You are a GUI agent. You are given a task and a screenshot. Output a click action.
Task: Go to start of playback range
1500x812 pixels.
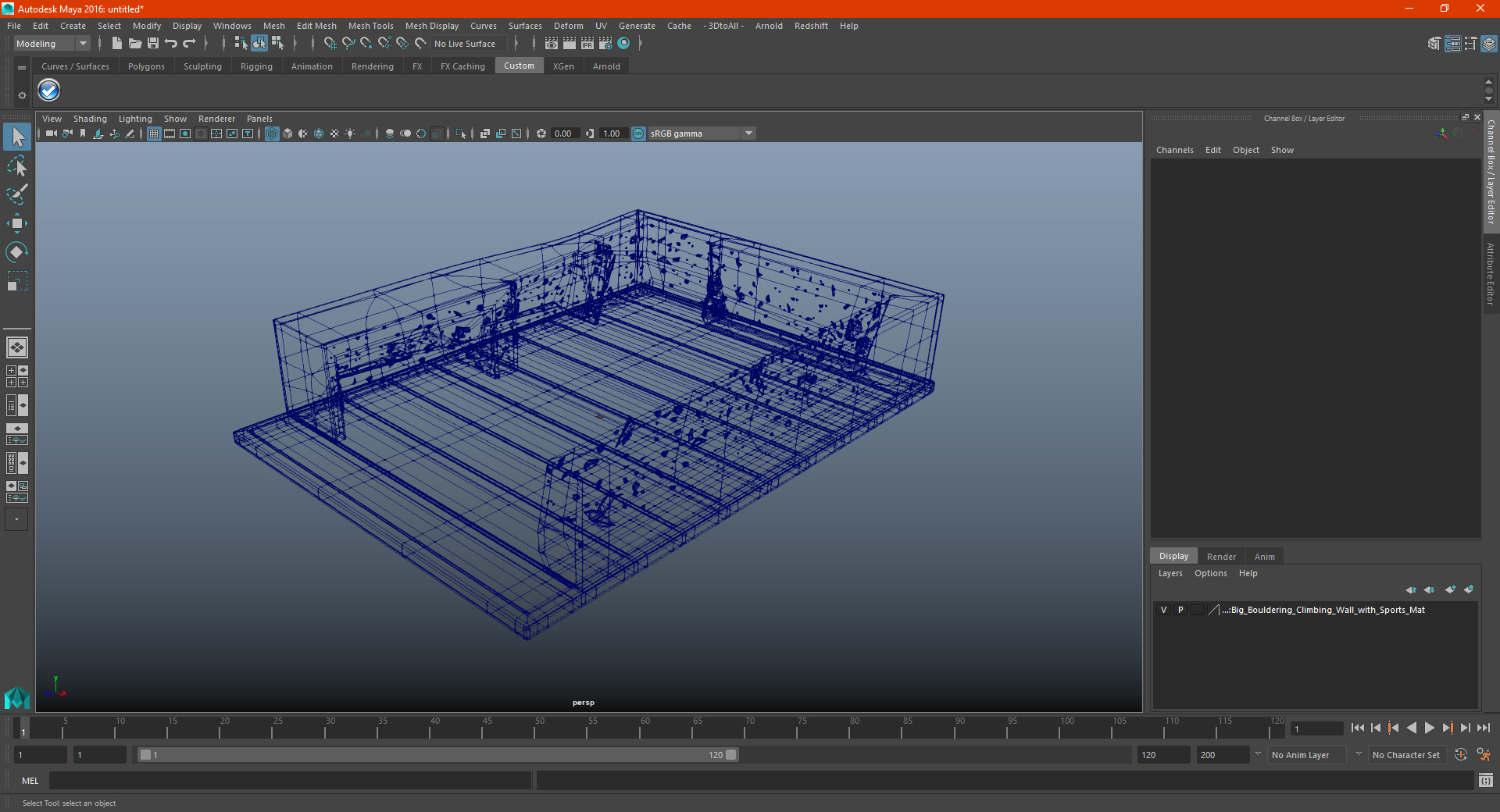point(1357,728)
